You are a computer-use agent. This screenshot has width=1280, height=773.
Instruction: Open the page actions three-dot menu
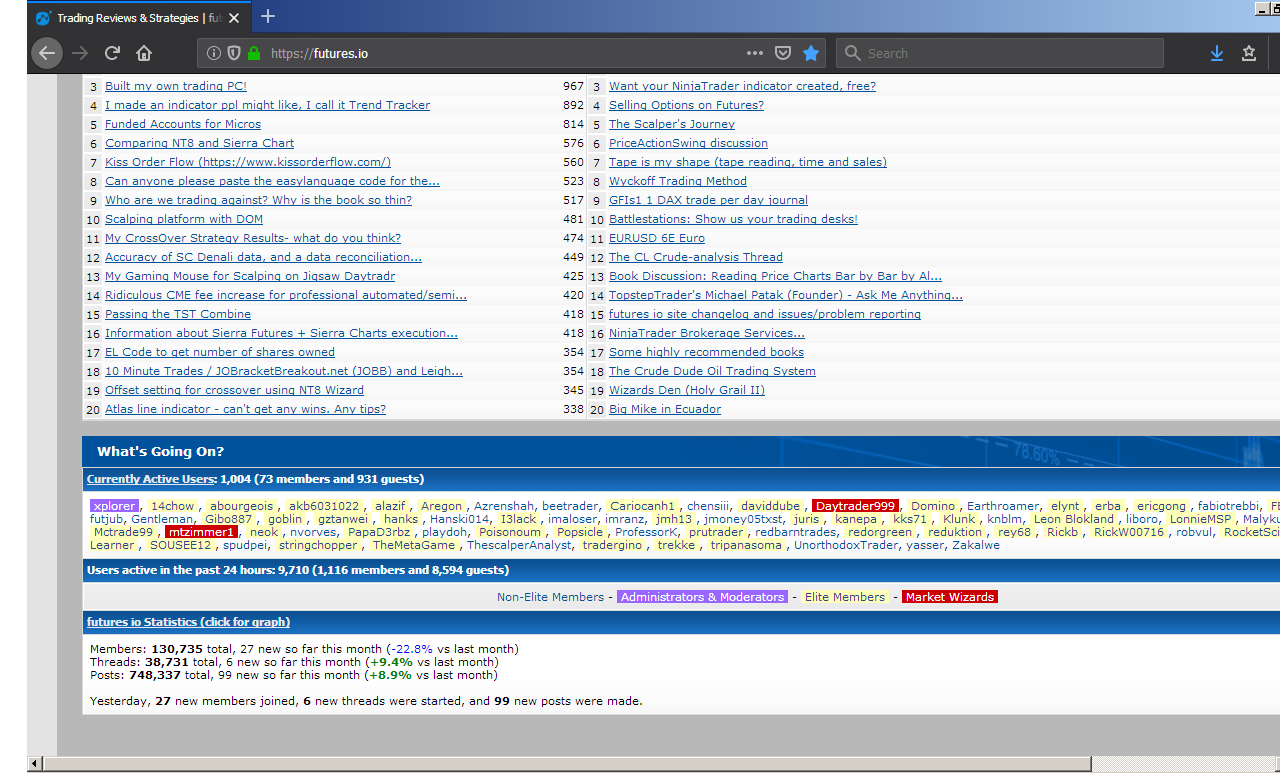click(755, 53)
